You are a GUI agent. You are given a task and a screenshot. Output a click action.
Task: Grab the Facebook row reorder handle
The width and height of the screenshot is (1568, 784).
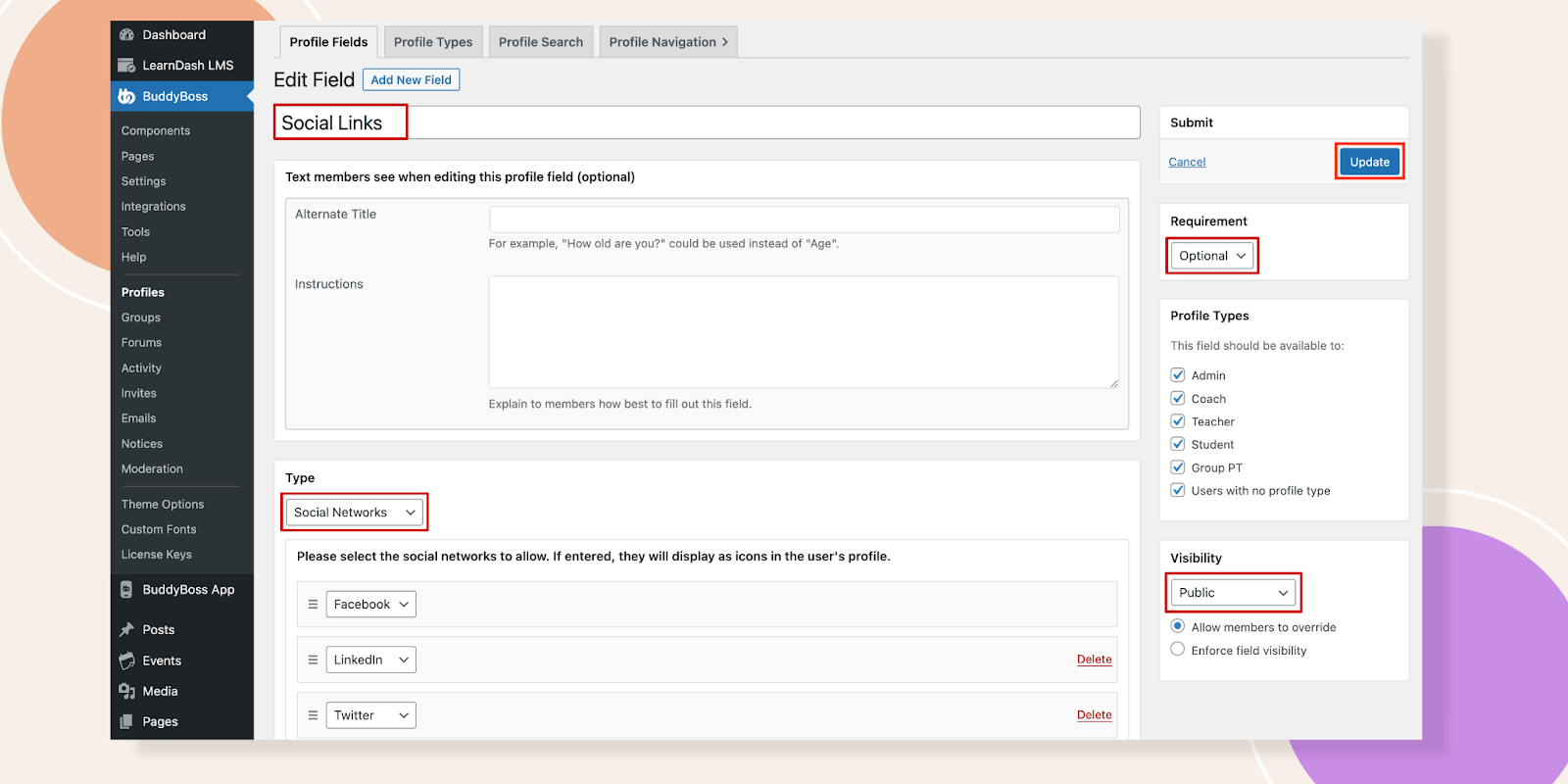pos(313,605)
